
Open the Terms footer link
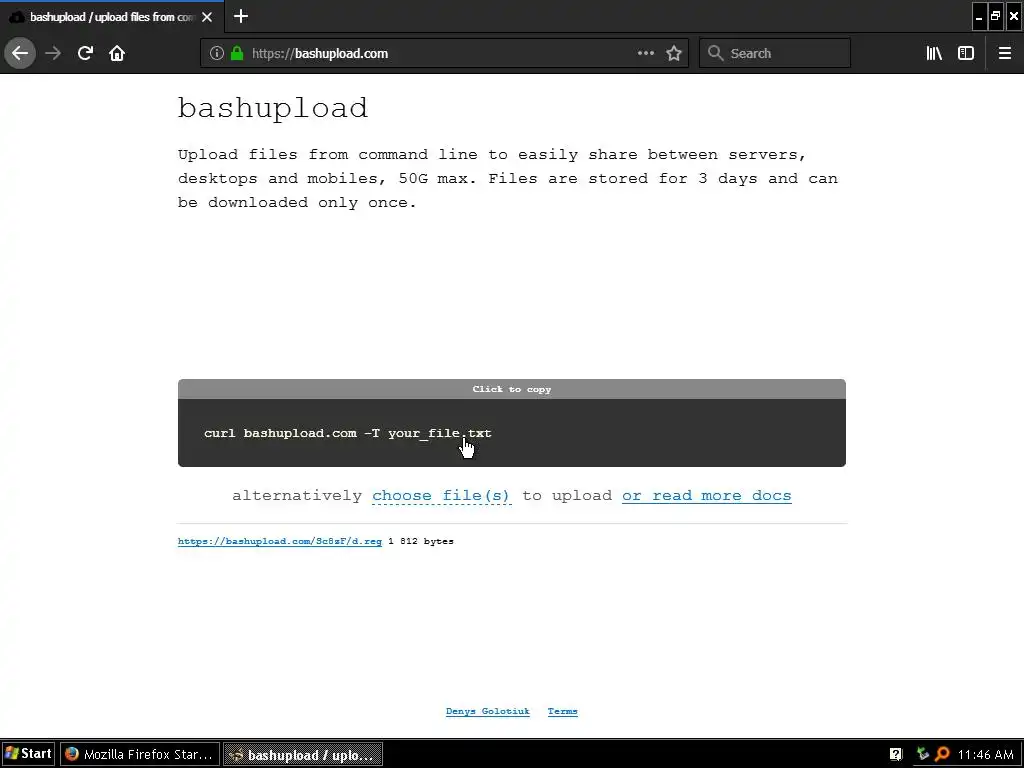(562, 711)
